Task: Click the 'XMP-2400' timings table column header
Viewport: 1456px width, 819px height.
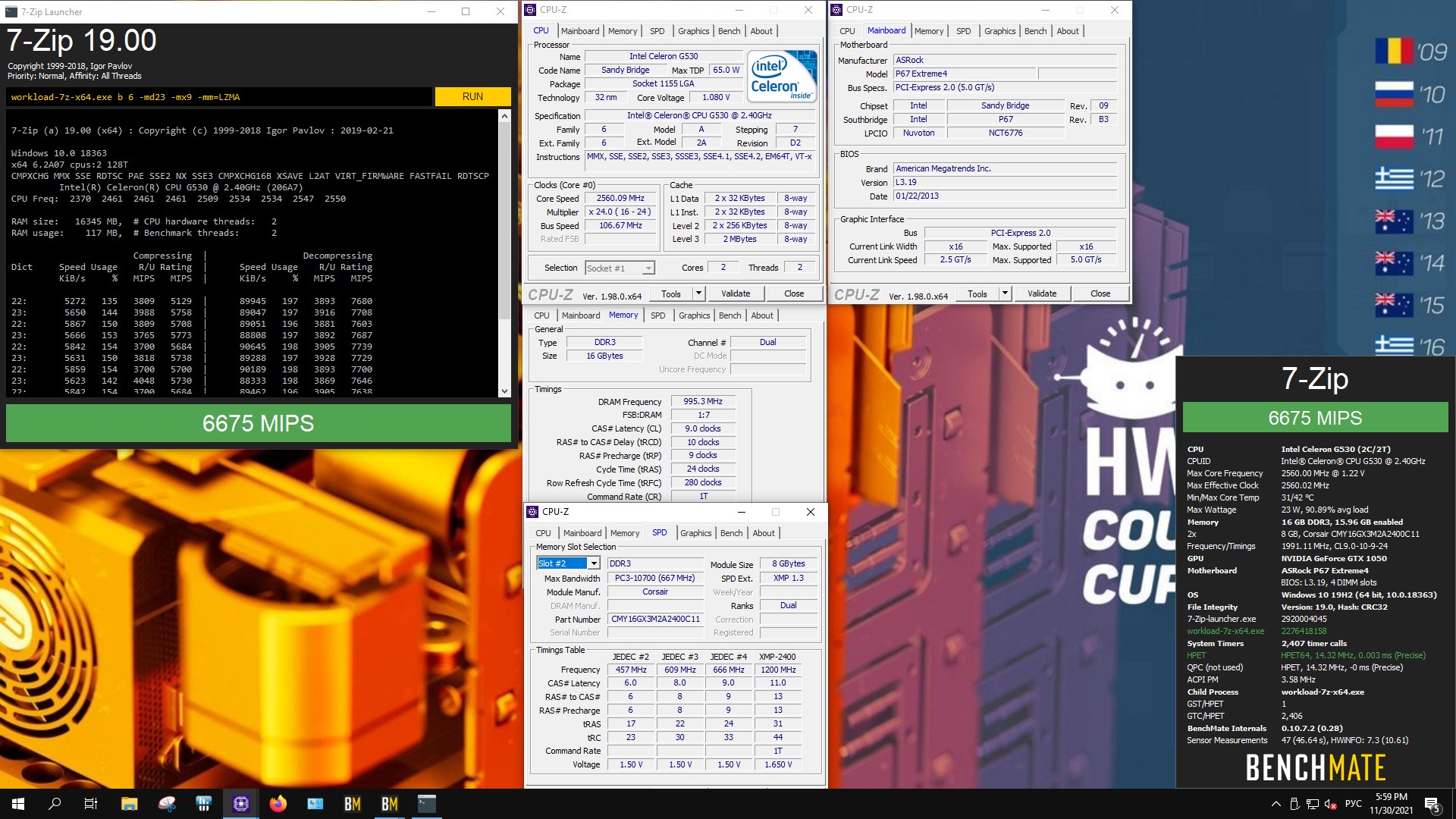Action: (x=777, y=657)
